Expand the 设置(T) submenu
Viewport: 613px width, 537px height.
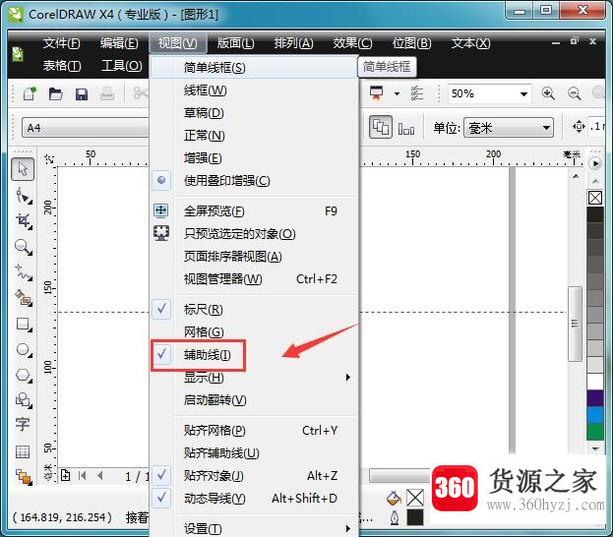[x=254, y=528]
